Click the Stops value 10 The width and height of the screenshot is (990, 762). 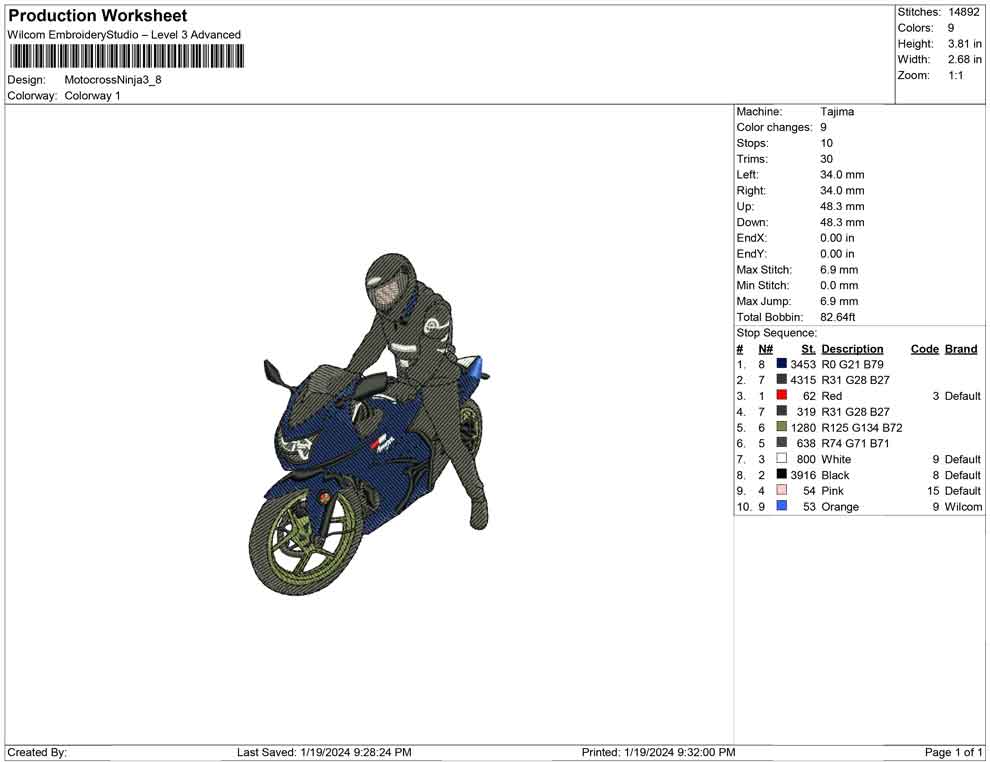click(x=826, y=143)
